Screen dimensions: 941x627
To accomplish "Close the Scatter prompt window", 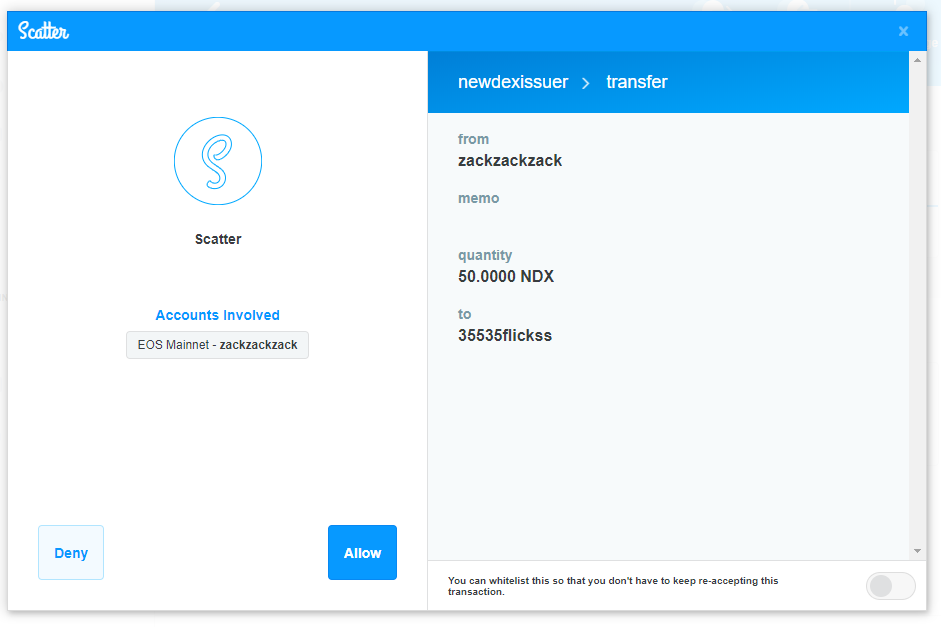I will pyautogui.click(x=903, y=31).
